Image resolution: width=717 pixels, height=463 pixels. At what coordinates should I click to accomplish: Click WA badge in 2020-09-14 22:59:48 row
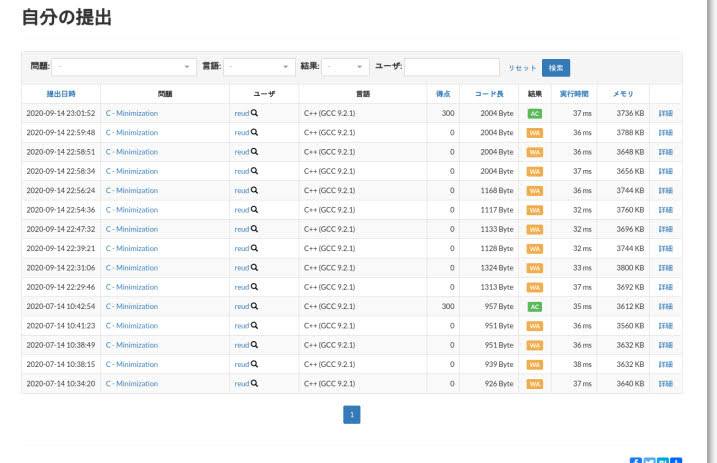(534, 132)
